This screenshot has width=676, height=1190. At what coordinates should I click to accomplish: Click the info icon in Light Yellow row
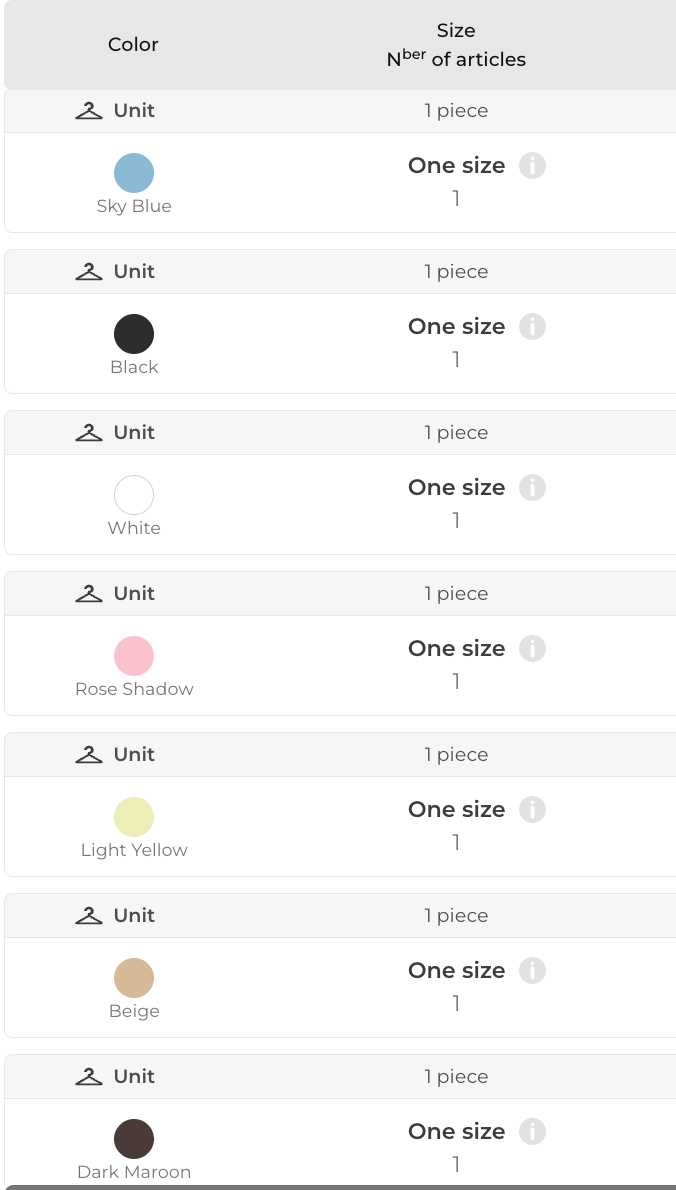532,810
